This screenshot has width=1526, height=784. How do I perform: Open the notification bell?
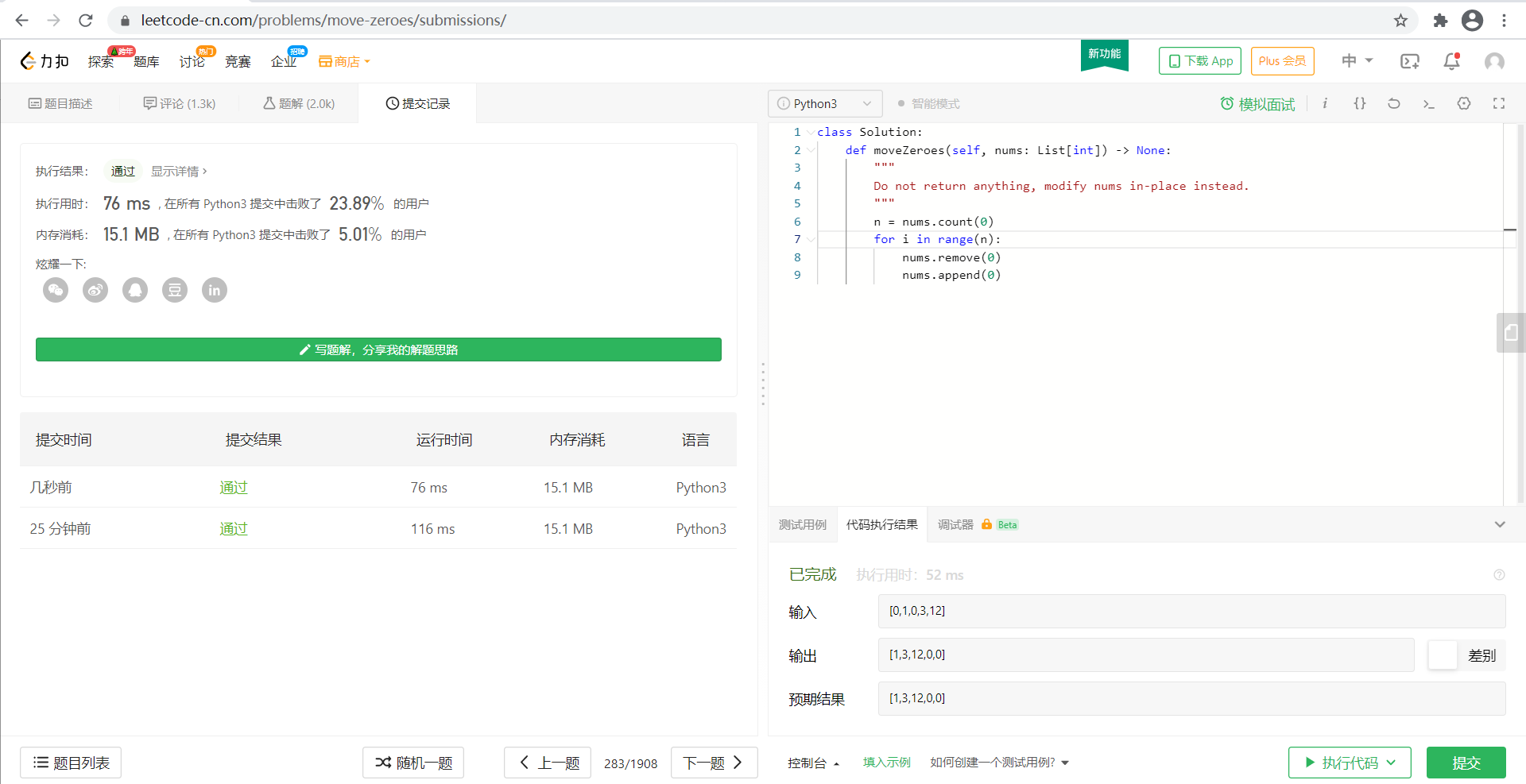tap(1451, 61)
